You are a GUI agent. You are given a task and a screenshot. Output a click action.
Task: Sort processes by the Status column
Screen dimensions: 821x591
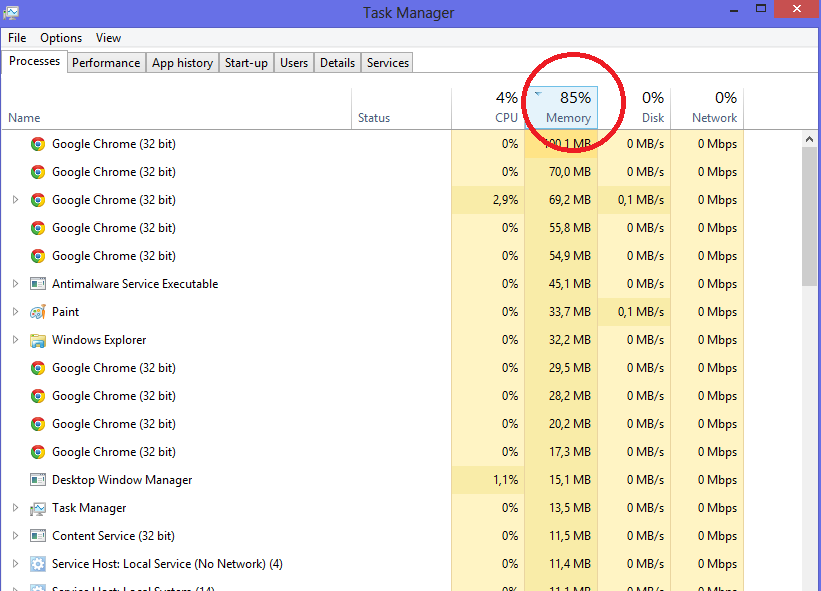402,108
